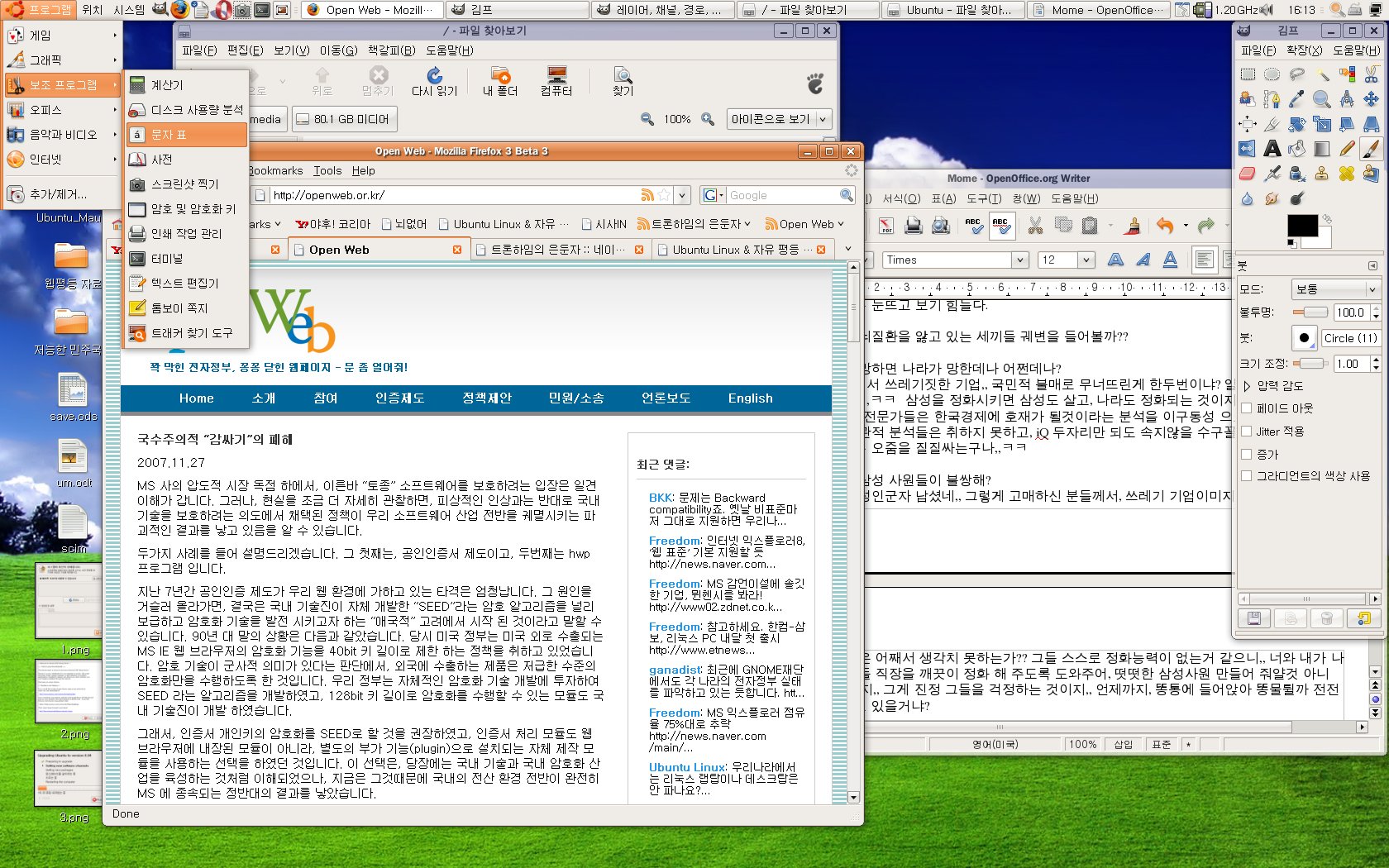This screenshot has height=868, width=1389.
Task: Click the Search (찾기) icon in file browser
Action: pyautogui.click(x=623, y=82)
